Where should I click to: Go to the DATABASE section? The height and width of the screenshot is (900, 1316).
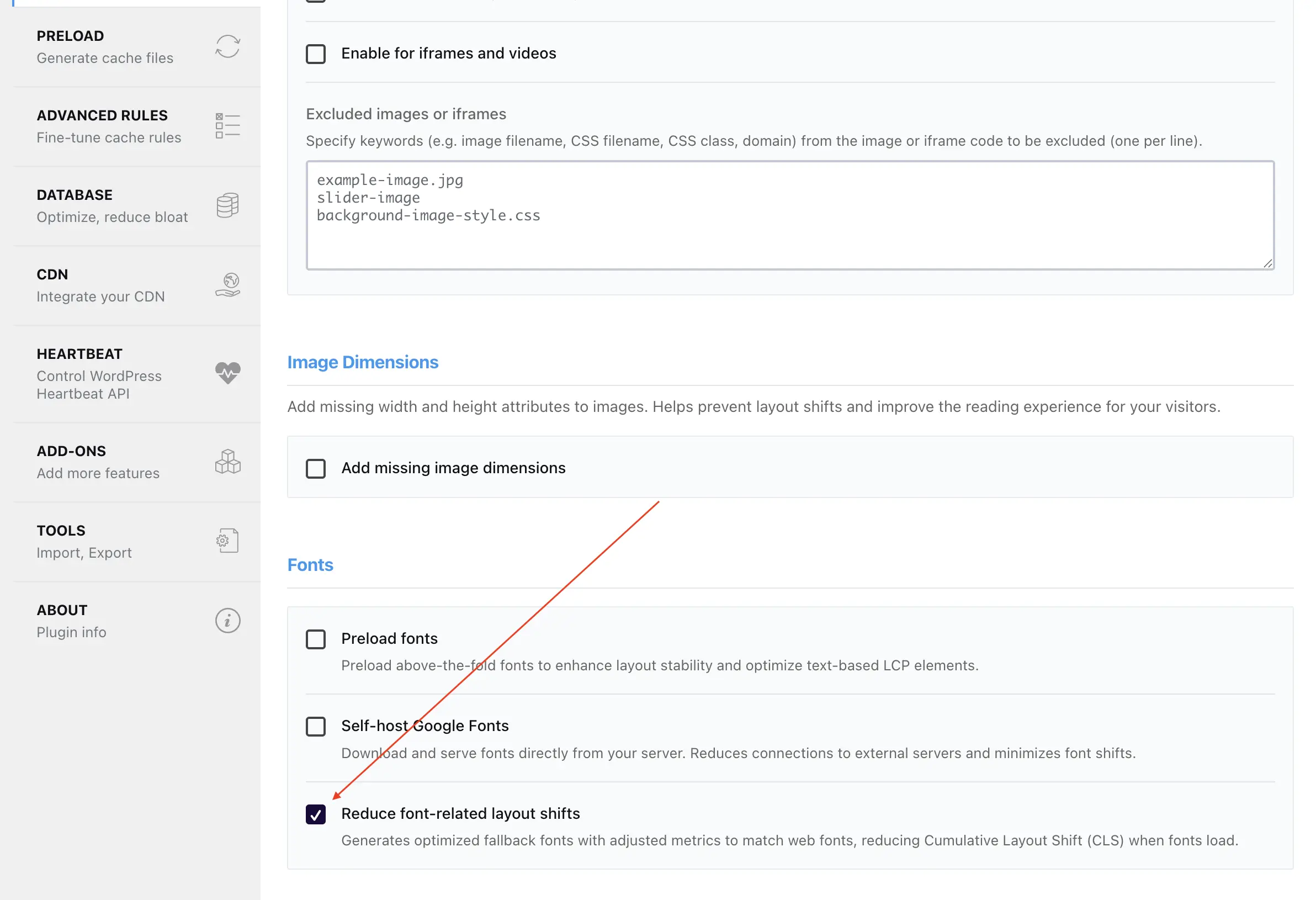pyautogui.click(x=74, y=195)
